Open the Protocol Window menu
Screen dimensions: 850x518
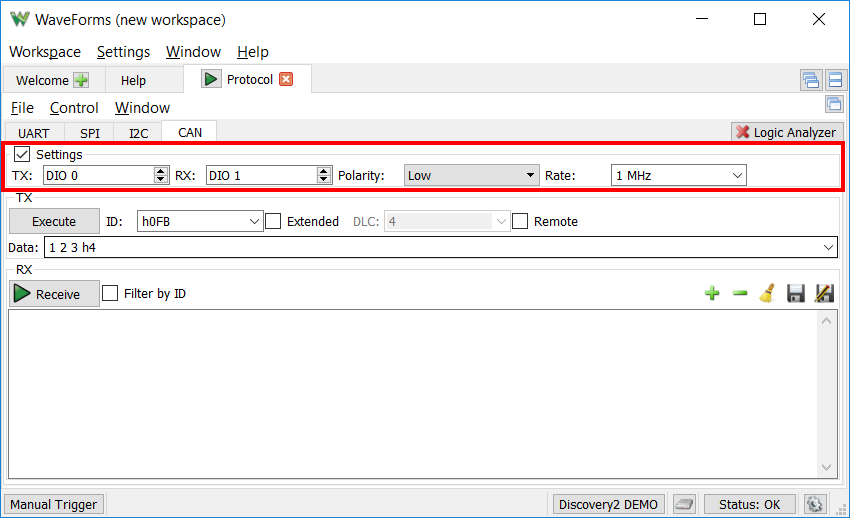142,108
